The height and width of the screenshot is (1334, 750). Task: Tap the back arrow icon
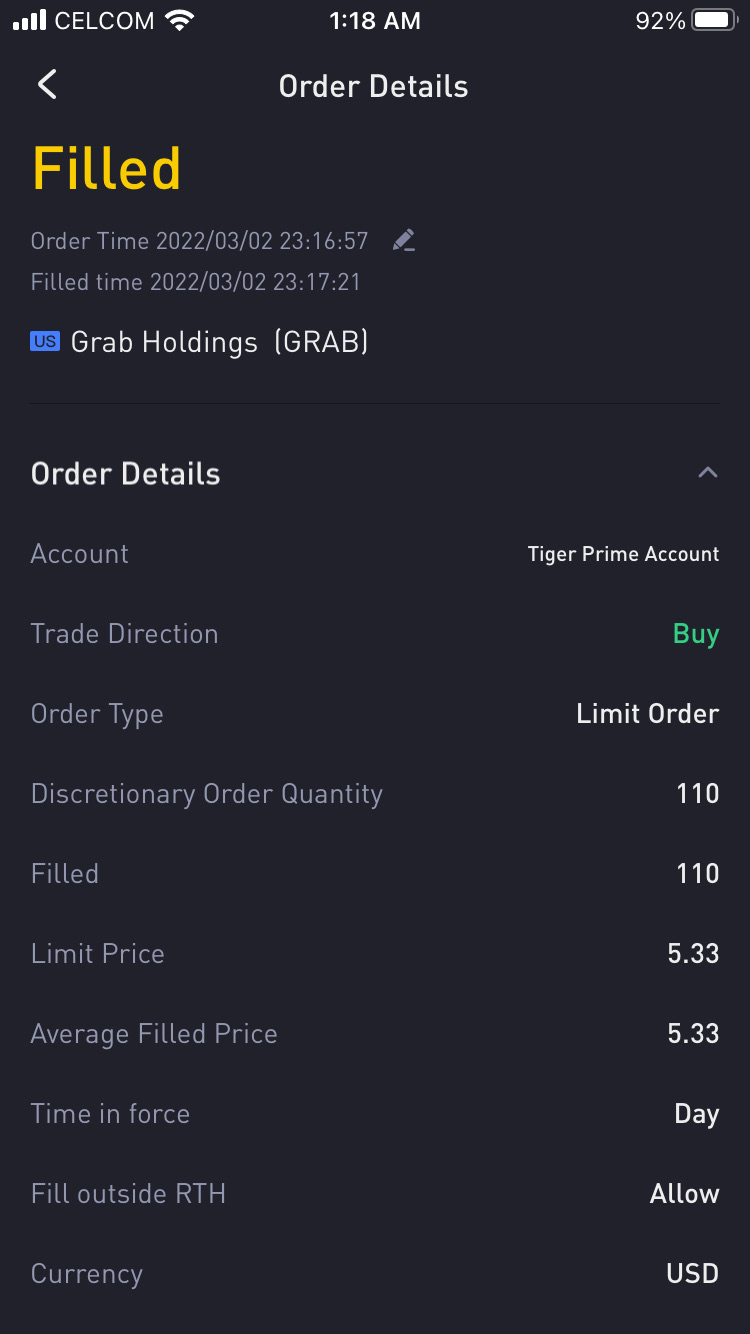click(x=47, y=85)
